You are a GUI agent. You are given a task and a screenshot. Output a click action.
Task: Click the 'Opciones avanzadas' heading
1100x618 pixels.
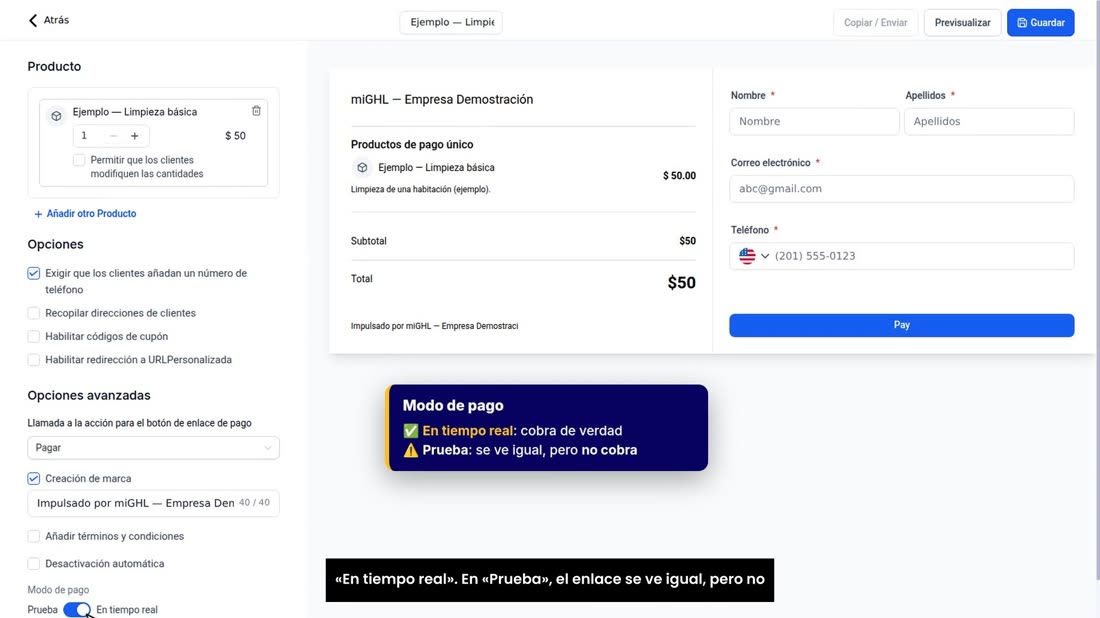89,395
